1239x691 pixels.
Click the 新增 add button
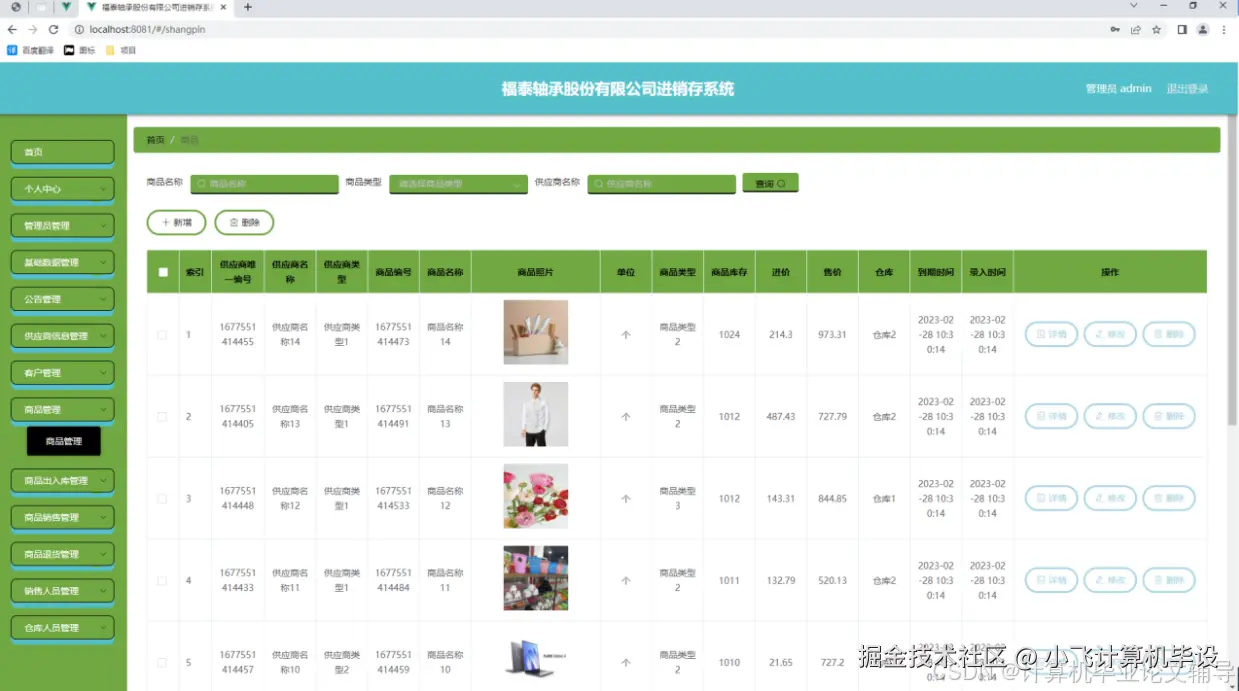176,223
